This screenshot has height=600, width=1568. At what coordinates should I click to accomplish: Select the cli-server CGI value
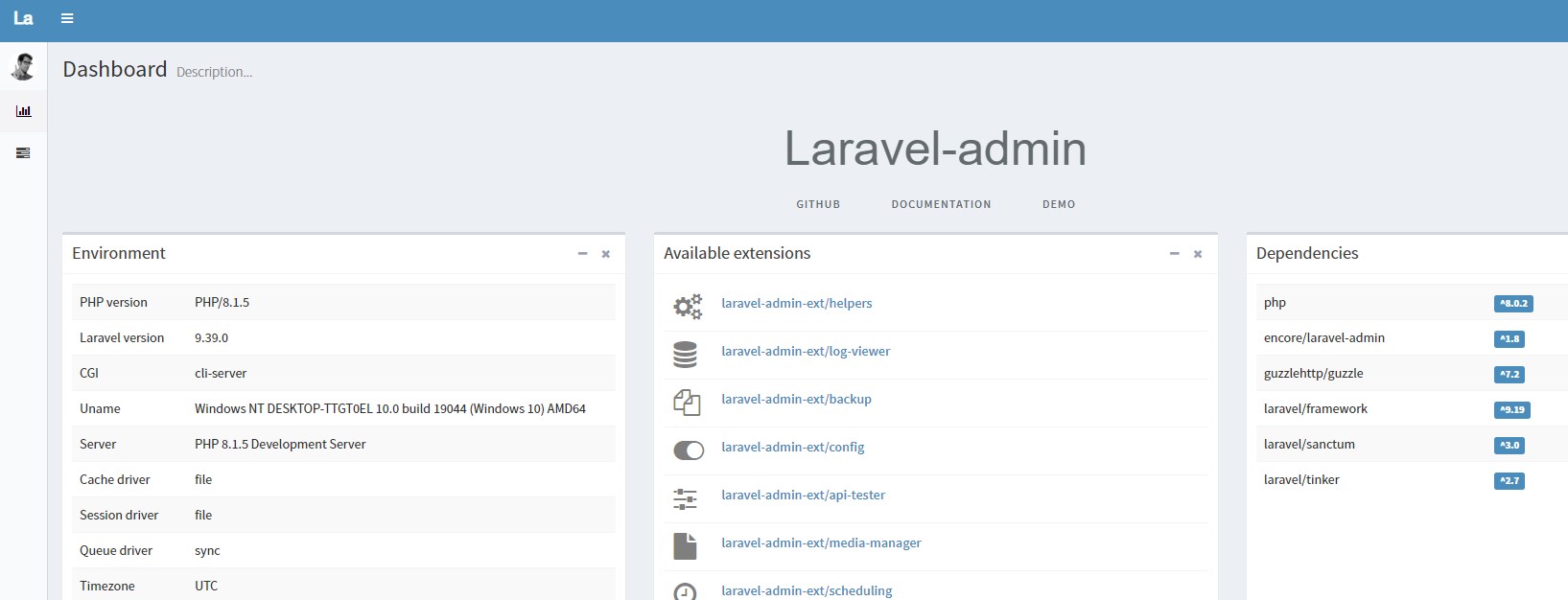click(x=221, y=373)
